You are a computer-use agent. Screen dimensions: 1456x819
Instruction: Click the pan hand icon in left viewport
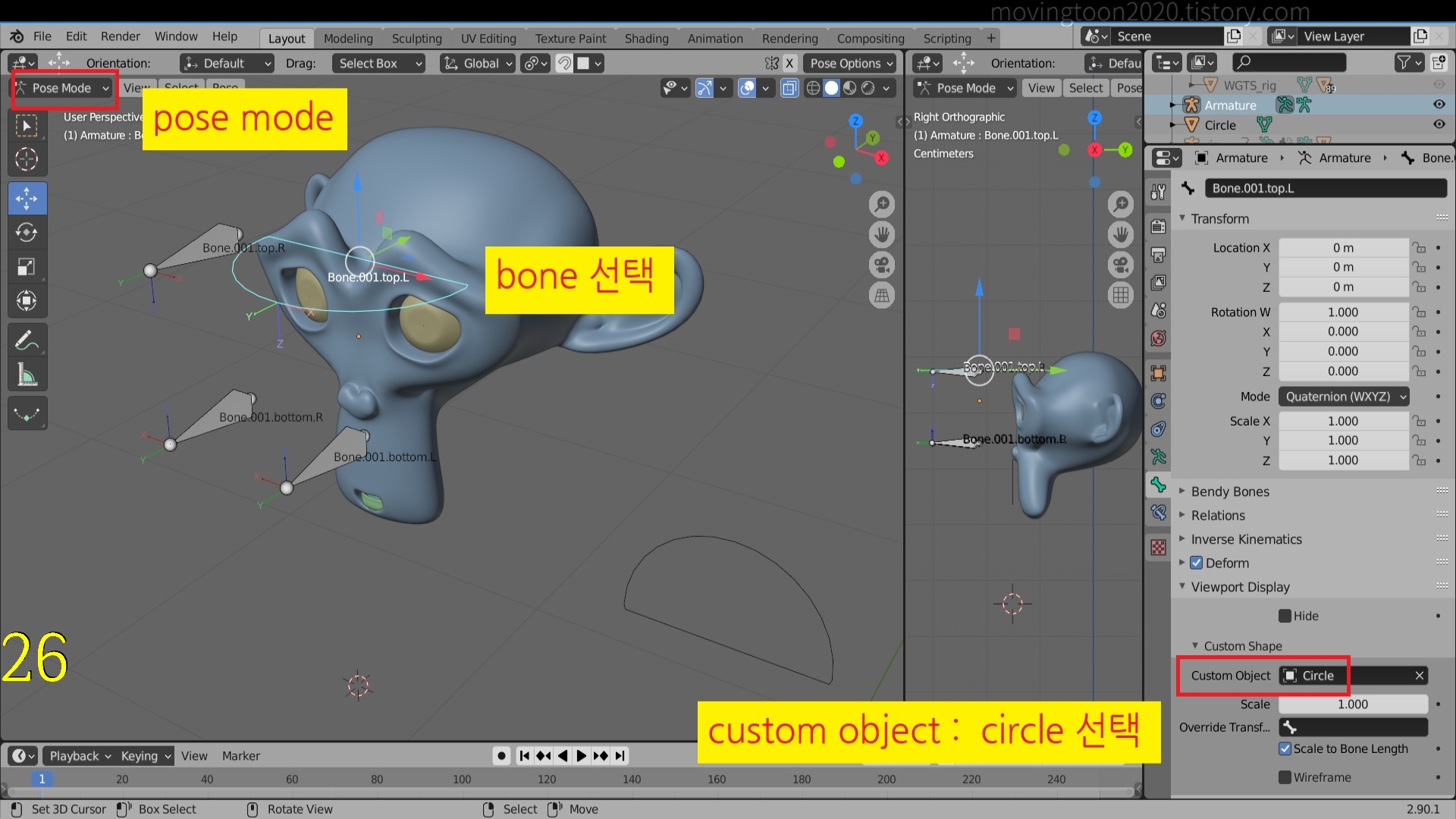882,234
